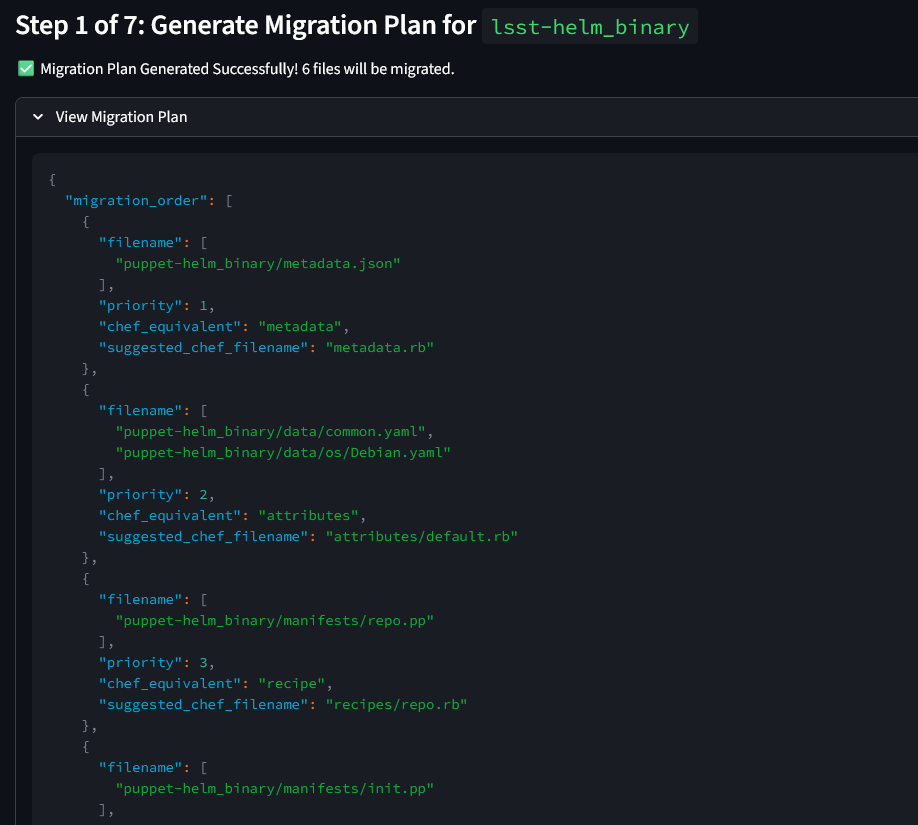The image size is (918, 825).
Task: Click the data/os/Debian.yaml file path
Action: 283,452
